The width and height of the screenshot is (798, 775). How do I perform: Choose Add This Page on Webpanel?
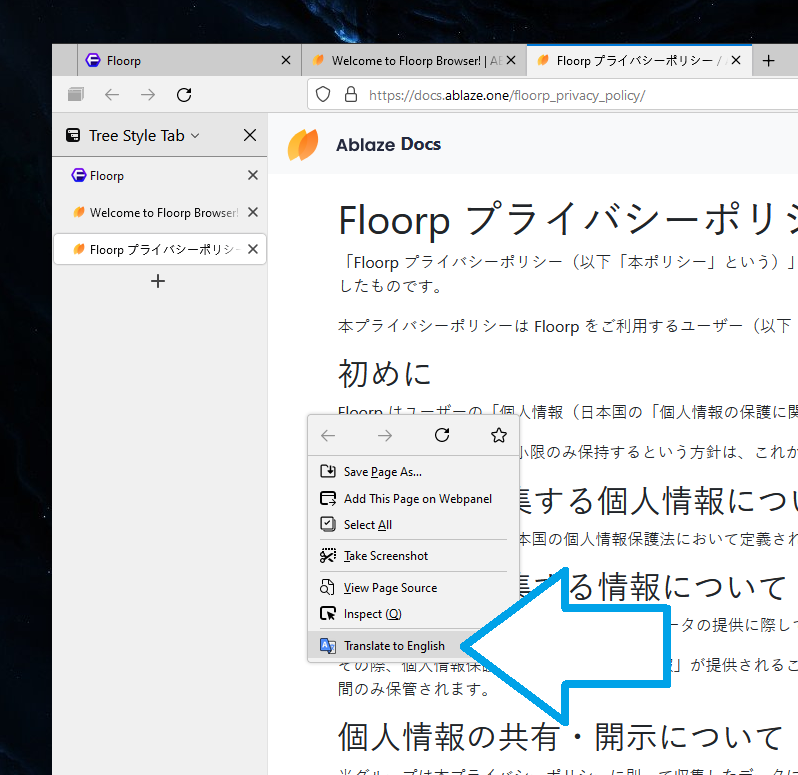pos(413,499)
